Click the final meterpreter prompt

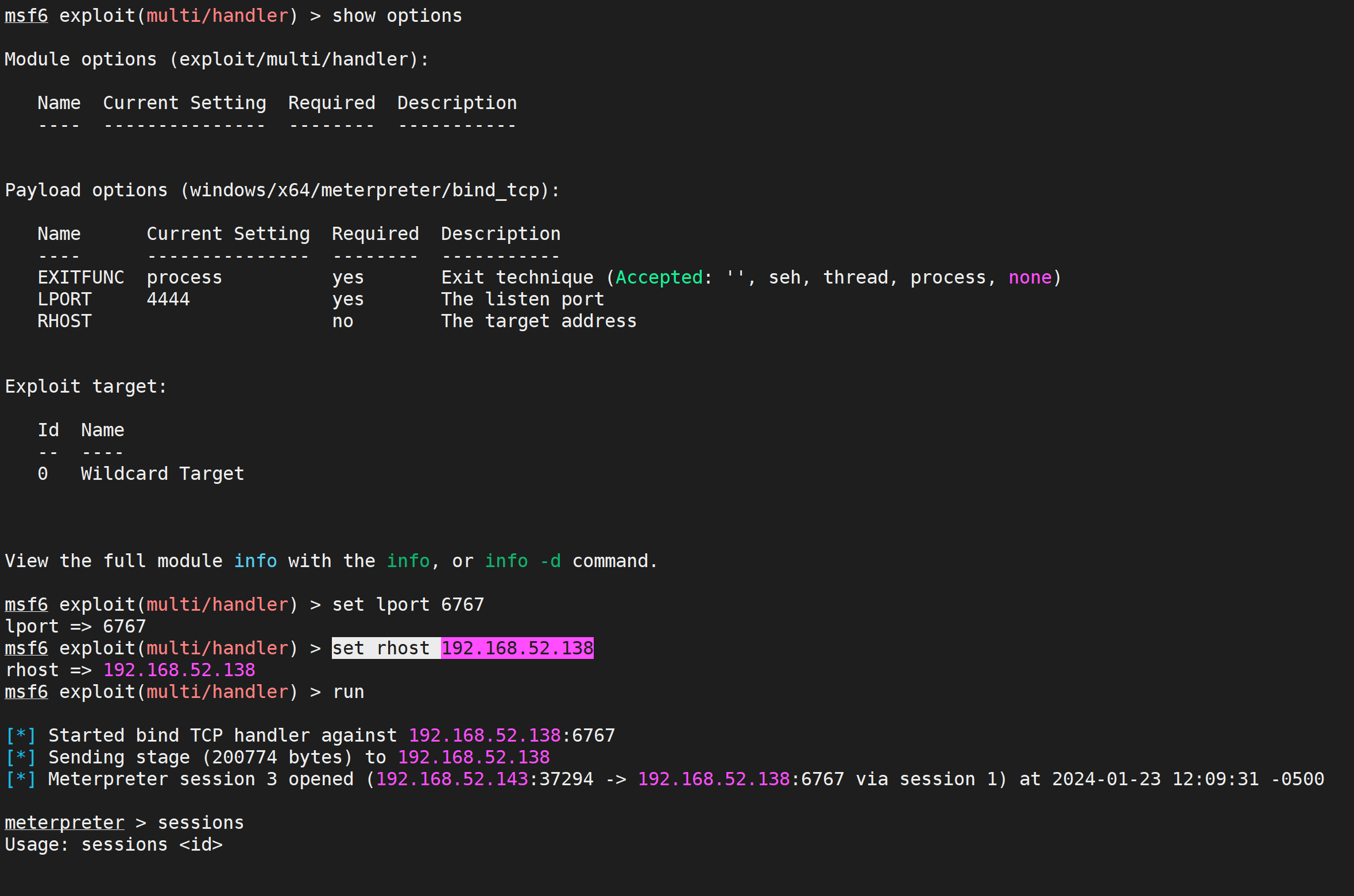tap(64, 823)
